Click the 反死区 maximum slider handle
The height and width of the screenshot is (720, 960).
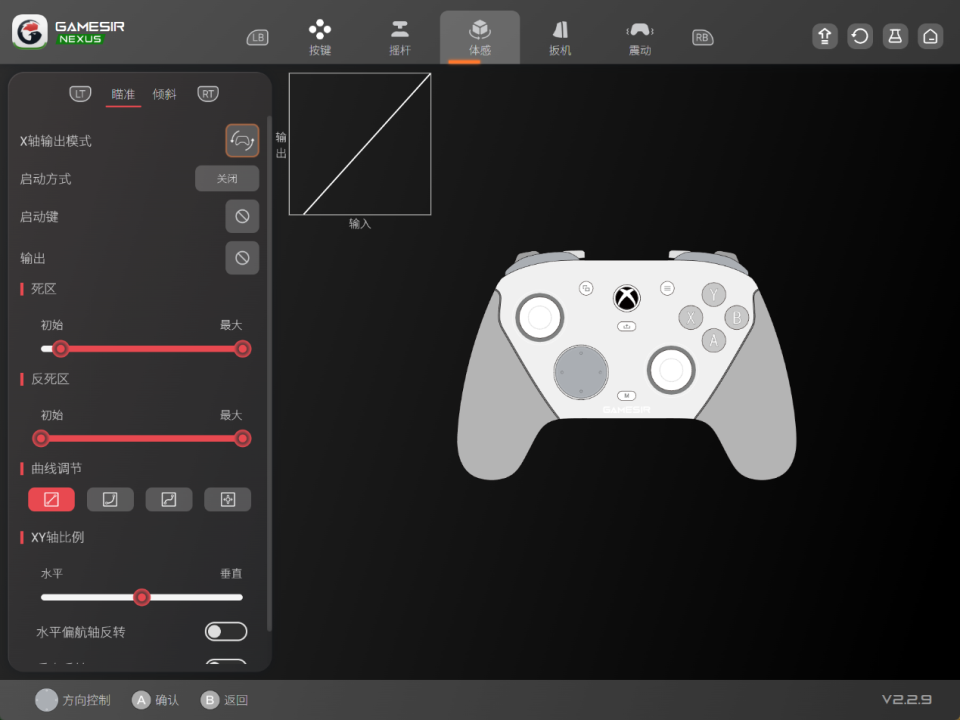pyautogui.click(x=242, y=438)
